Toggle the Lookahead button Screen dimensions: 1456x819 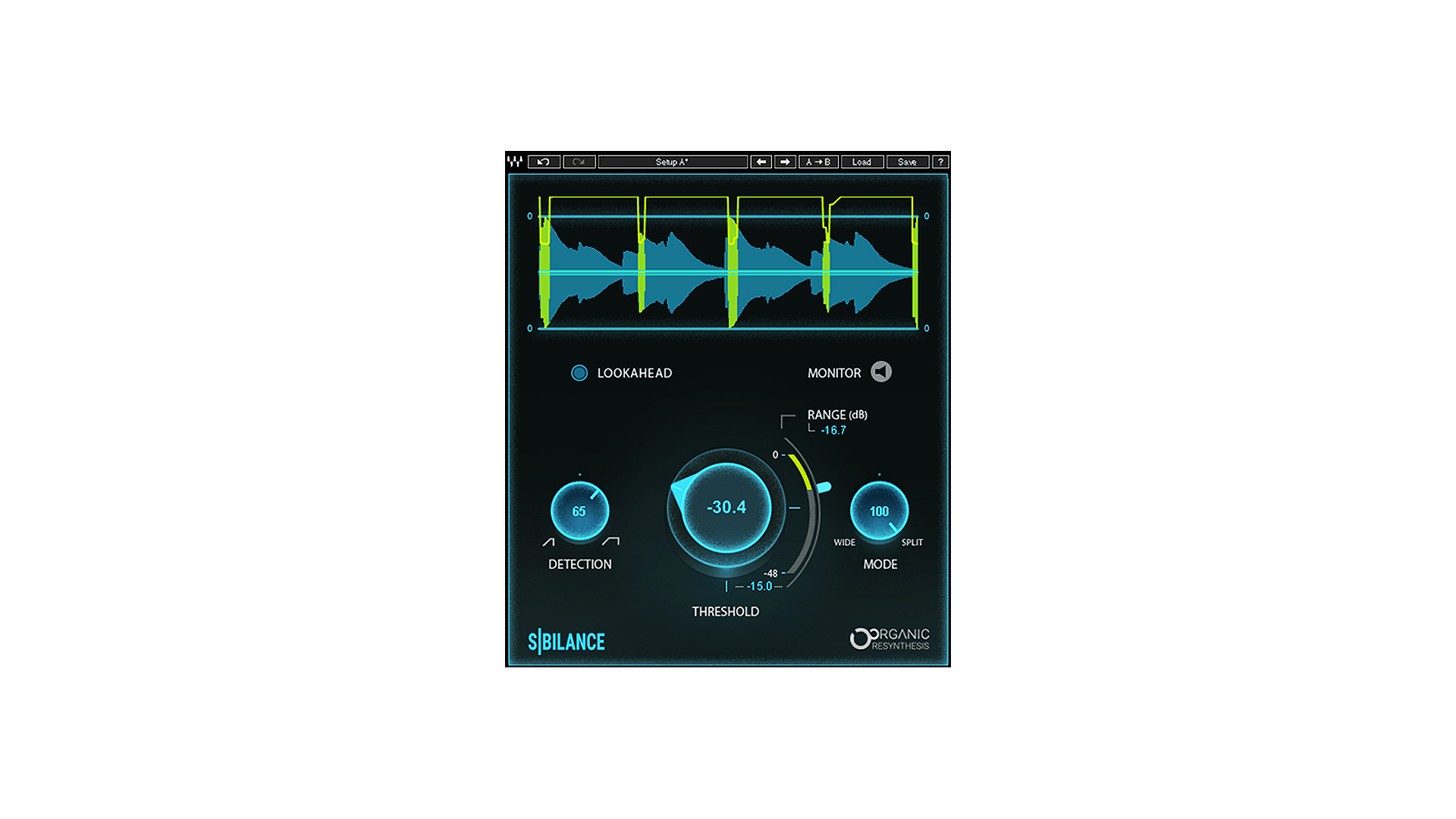click(579, 373)
